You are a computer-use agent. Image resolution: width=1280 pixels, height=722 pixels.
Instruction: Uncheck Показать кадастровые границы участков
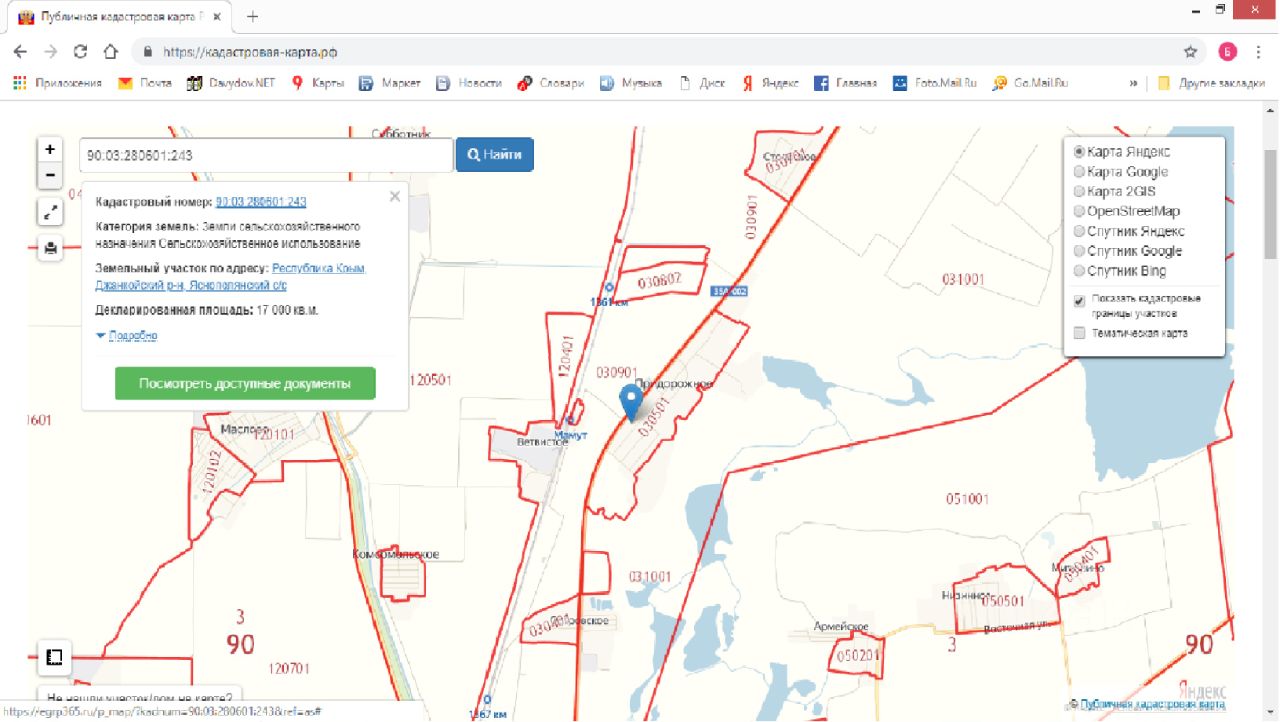[x=1079, y=299]
